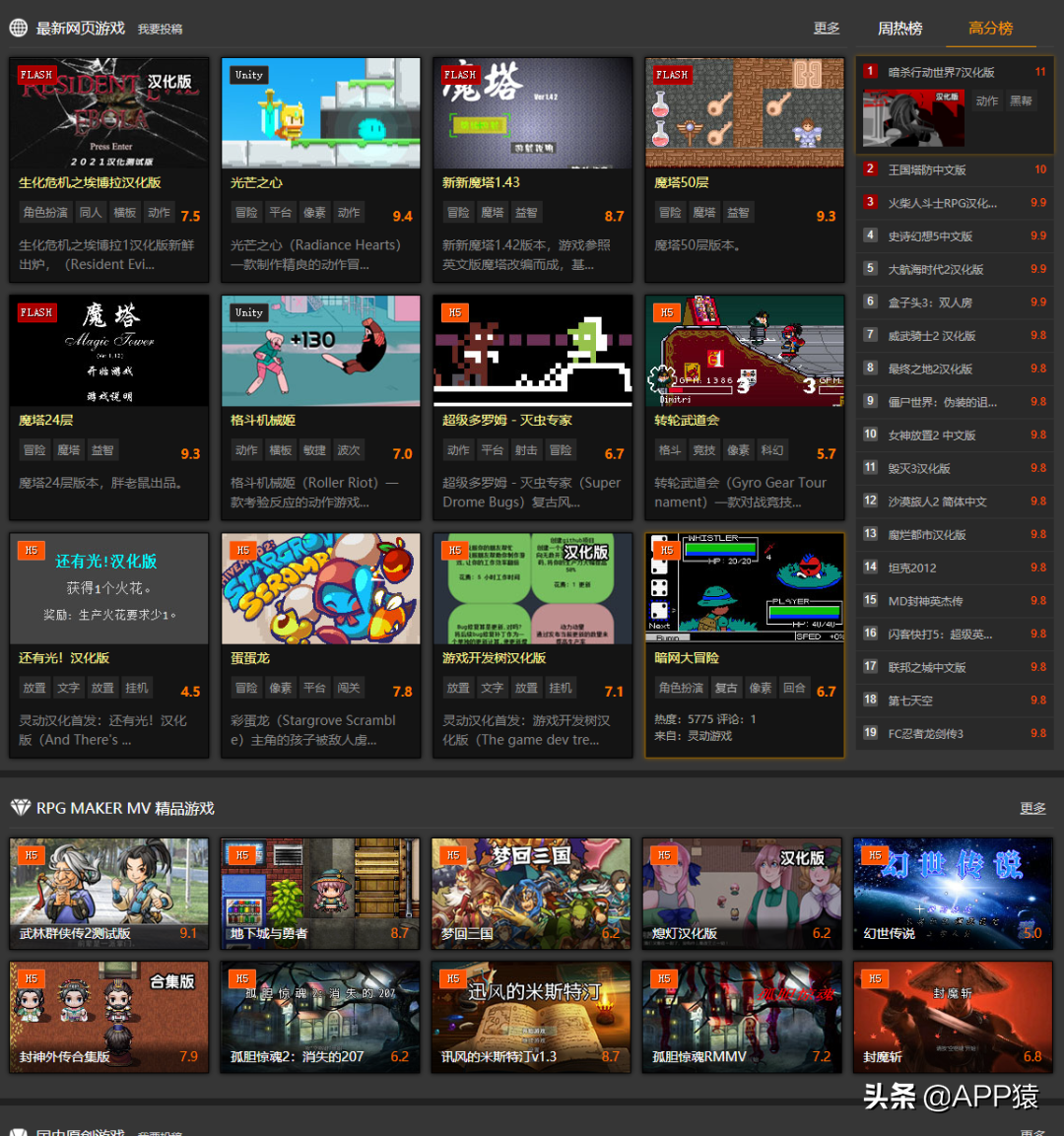Viewport: 1064px width, 1136px height.
Task: Click the globe icon beside 最新网页游戏
Action: [x=18, y=28]
